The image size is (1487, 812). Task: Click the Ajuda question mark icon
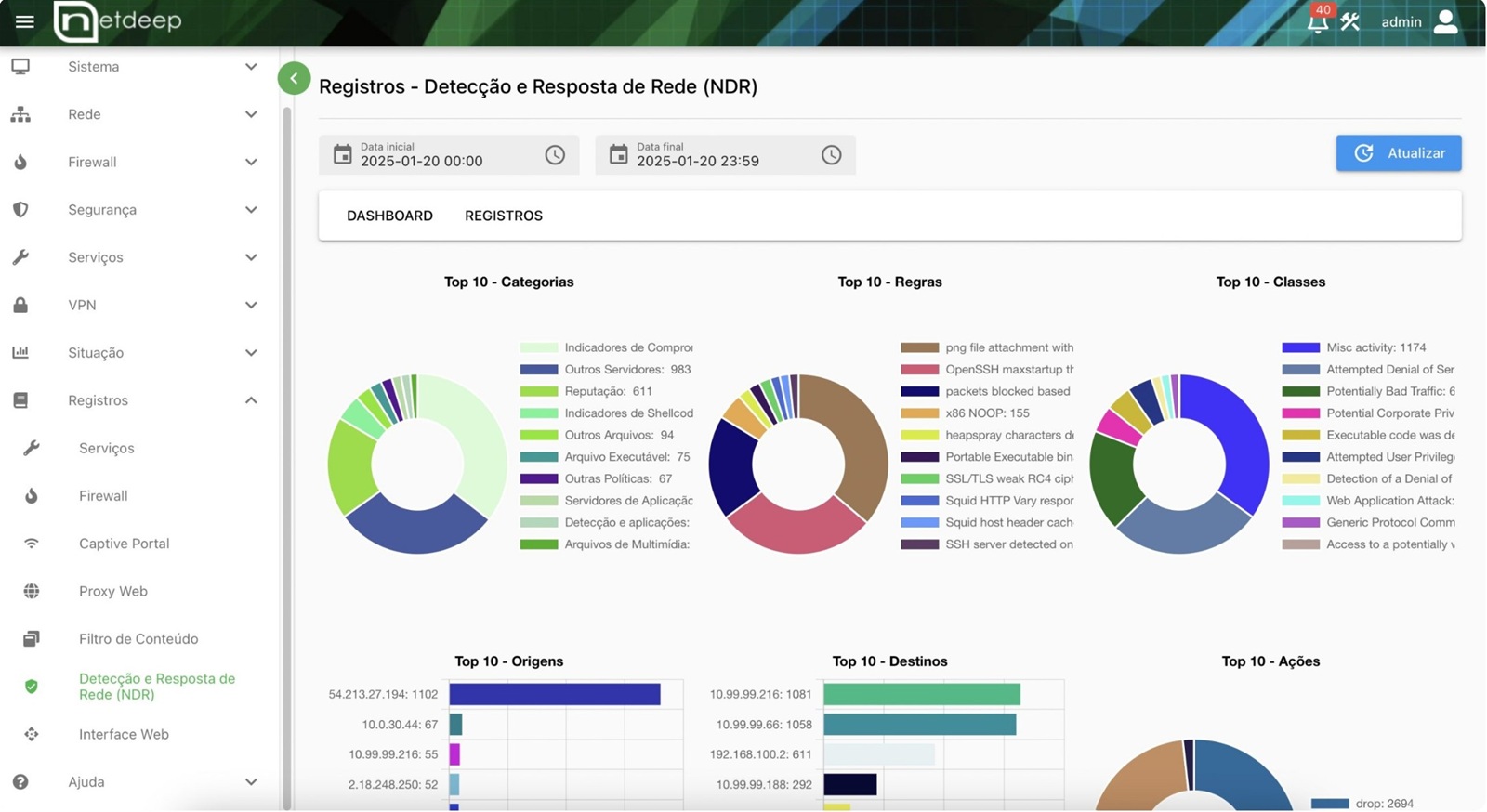pos(20,782)
